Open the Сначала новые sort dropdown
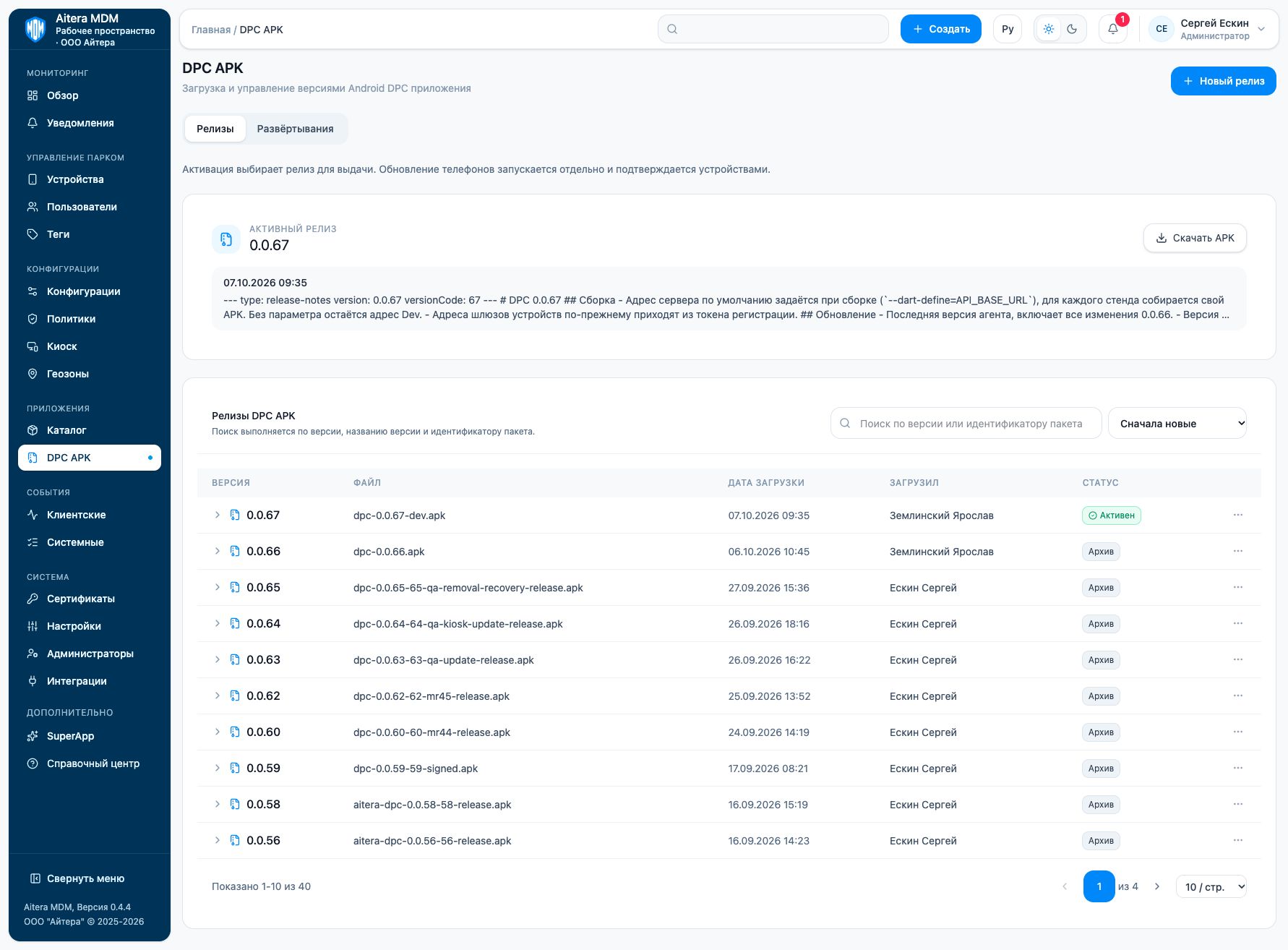1288x950 pixels. click(1177, 424)
